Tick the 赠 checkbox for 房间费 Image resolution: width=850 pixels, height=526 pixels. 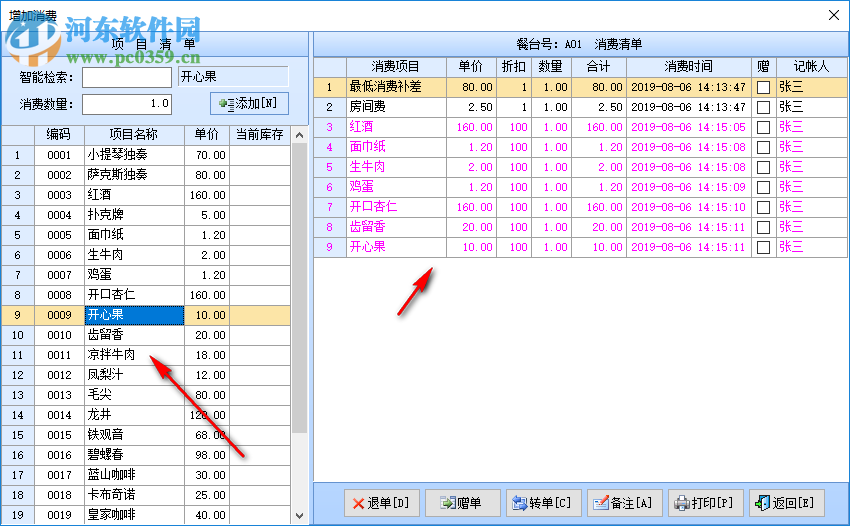point(763,107)
